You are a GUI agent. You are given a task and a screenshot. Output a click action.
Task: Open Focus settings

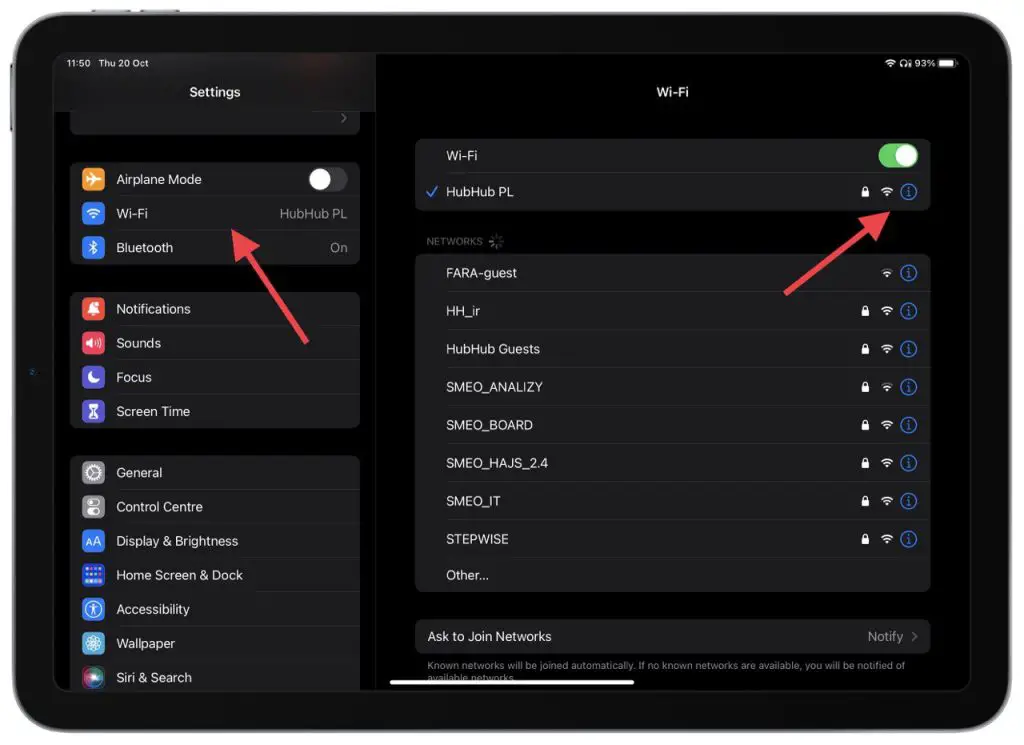[215, 377]
